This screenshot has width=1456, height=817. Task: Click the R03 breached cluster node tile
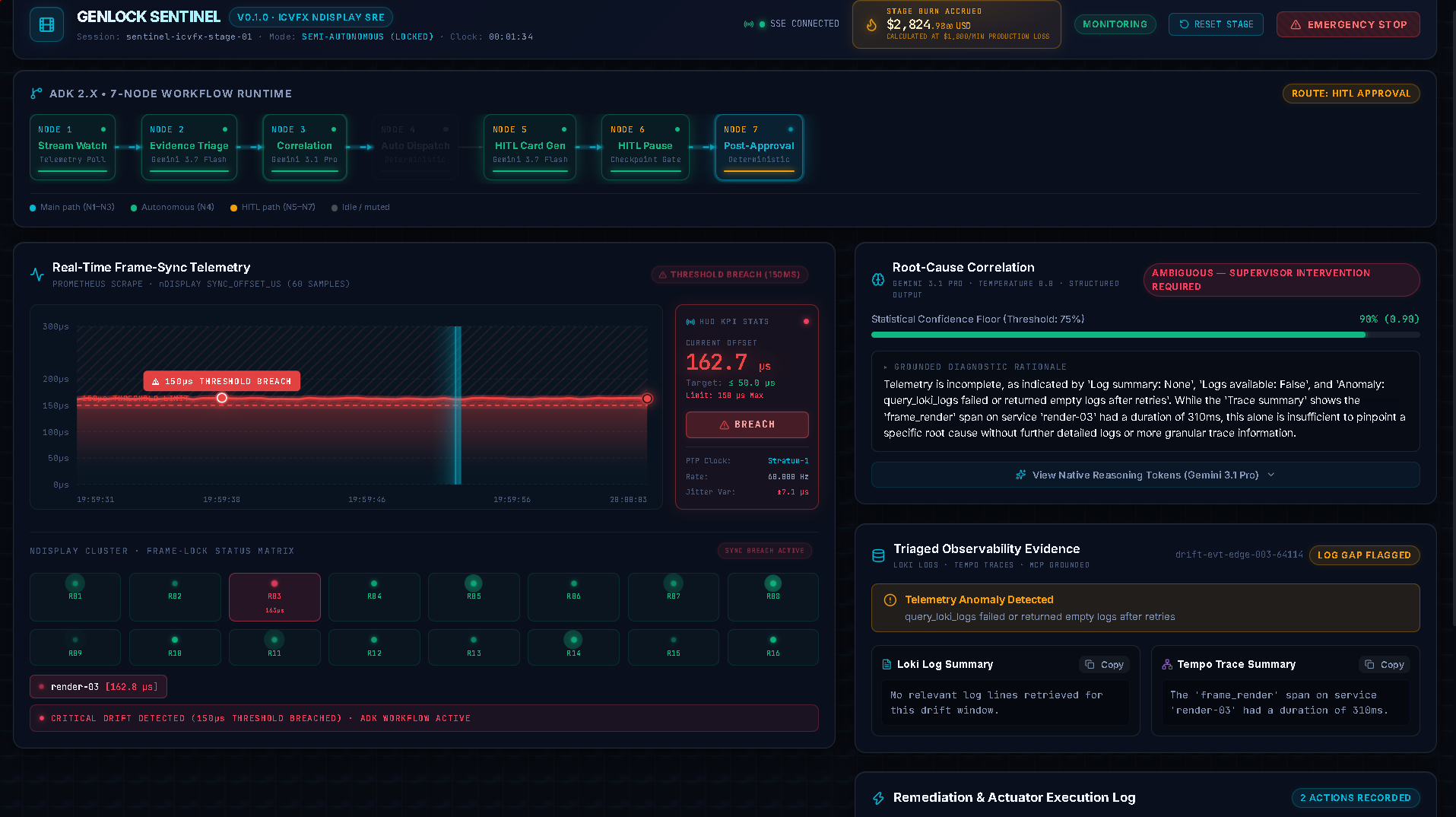(274, 597)
